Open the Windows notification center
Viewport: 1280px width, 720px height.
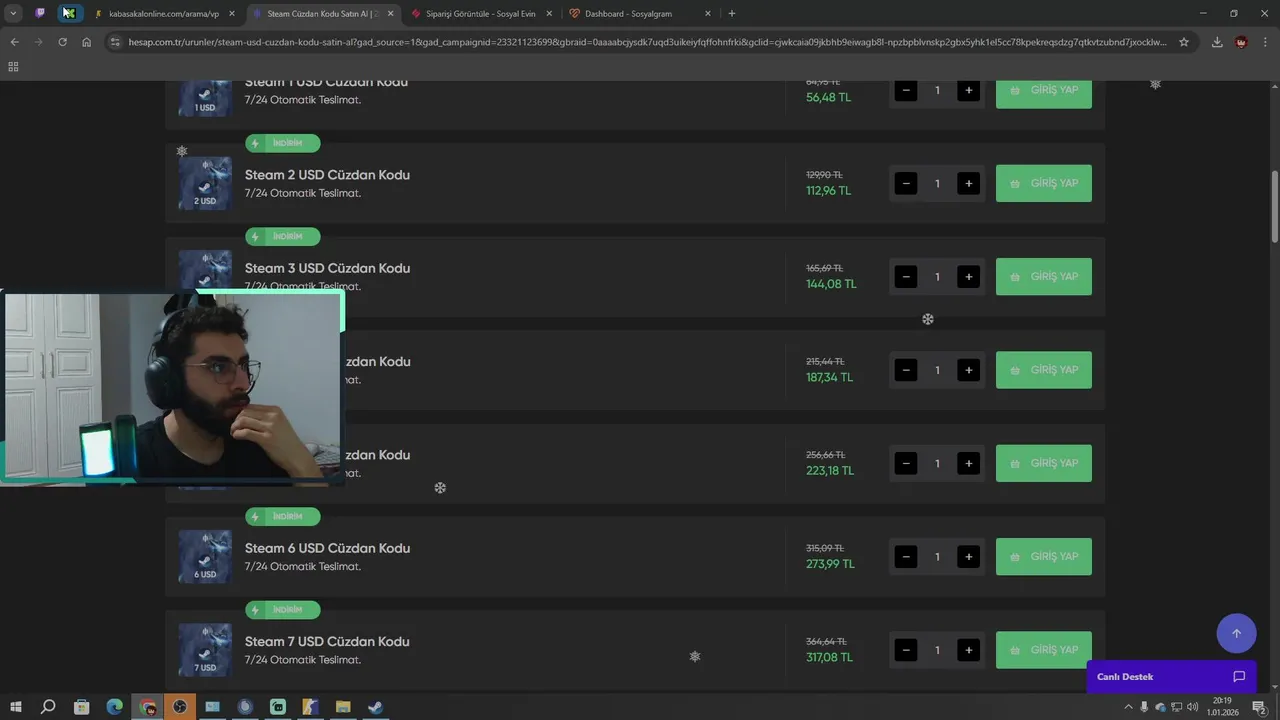click(x=1259, y=707)
